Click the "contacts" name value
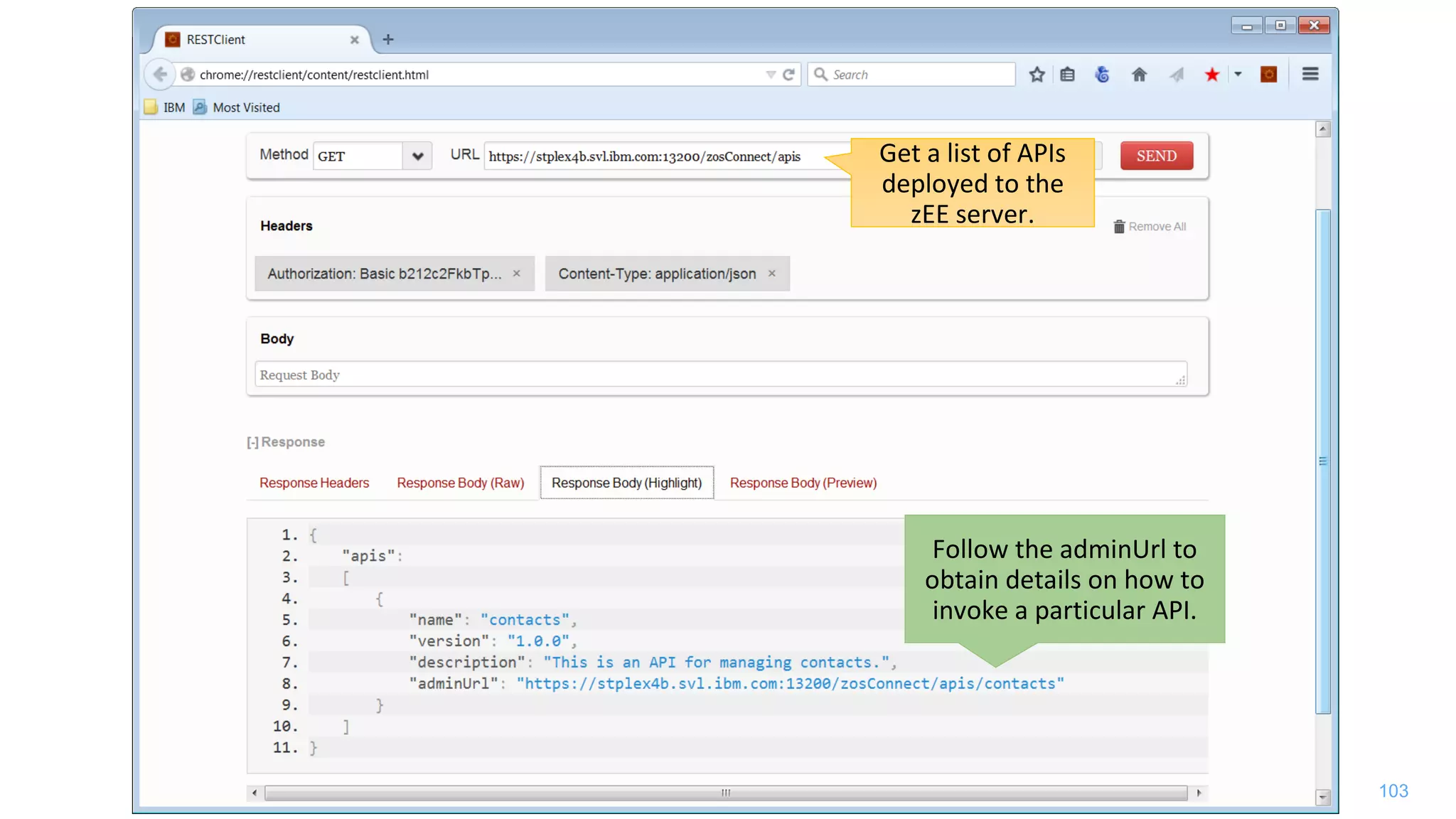Viewport: 1456px width, 819px height. (525, 620)
